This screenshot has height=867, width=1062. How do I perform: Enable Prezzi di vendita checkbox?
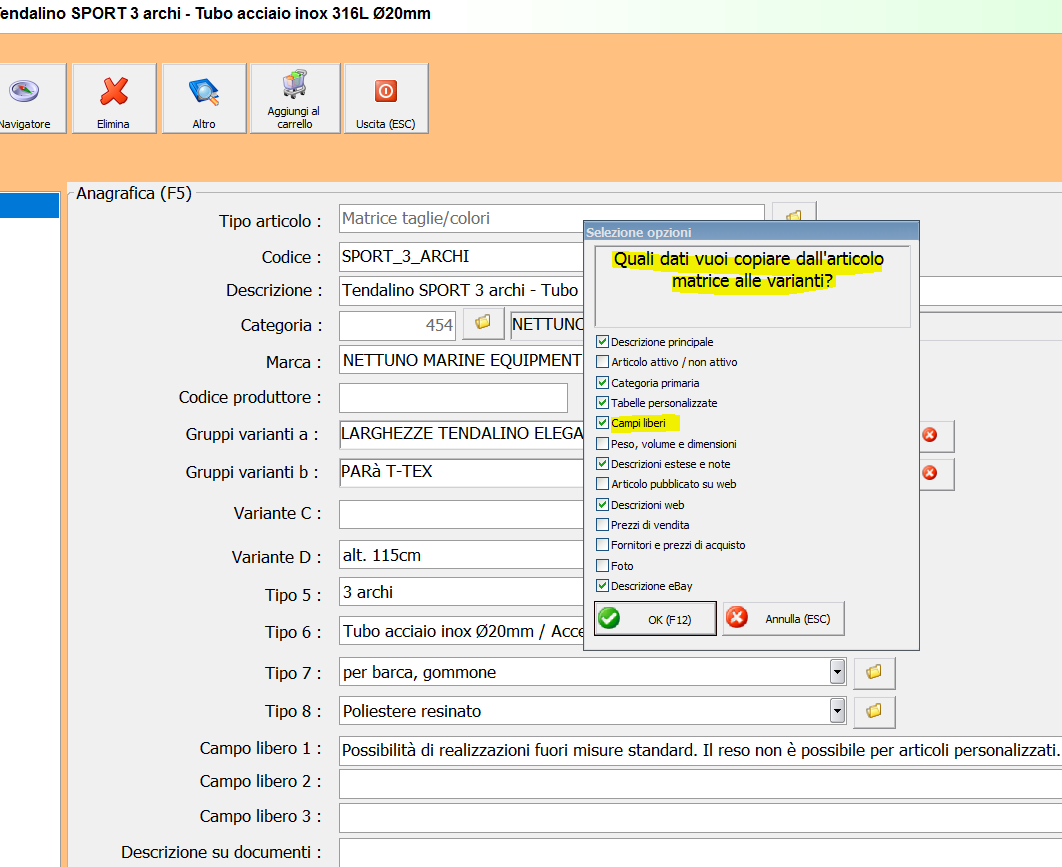(x=602, y=525)
